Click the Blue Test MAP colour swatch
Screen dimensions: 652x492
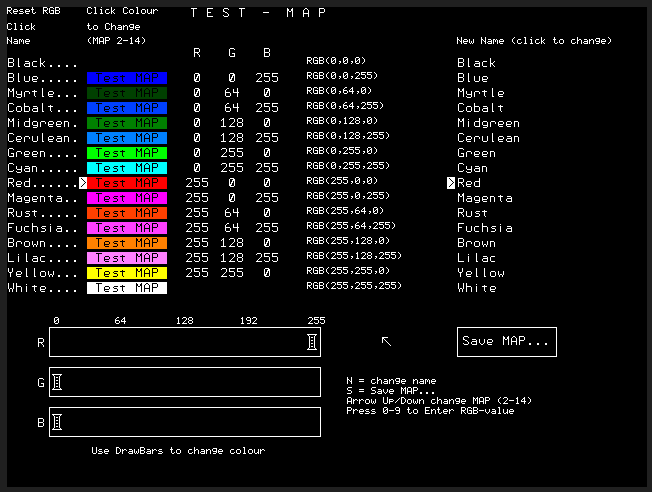(127, 78)
